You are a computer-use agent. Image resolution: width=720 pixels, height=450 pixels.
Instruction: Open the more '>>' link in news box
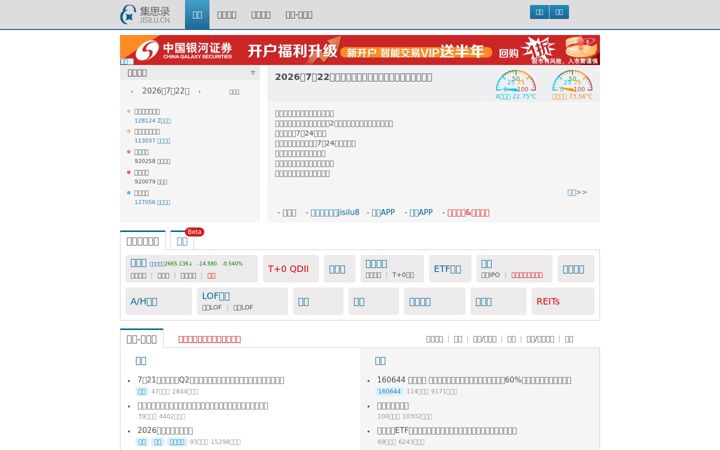click(x=577, y=192)
